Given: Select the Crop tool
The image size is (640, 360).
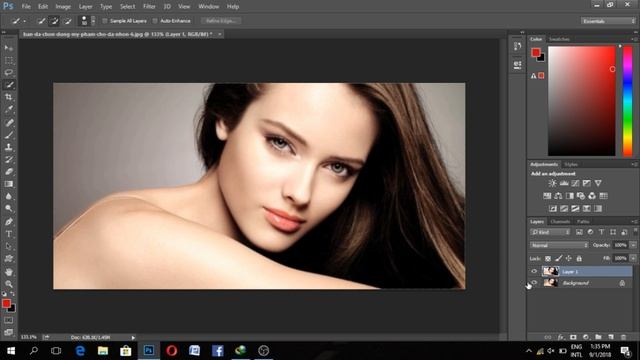Looking at the screenshot, I should click(9, 97).
